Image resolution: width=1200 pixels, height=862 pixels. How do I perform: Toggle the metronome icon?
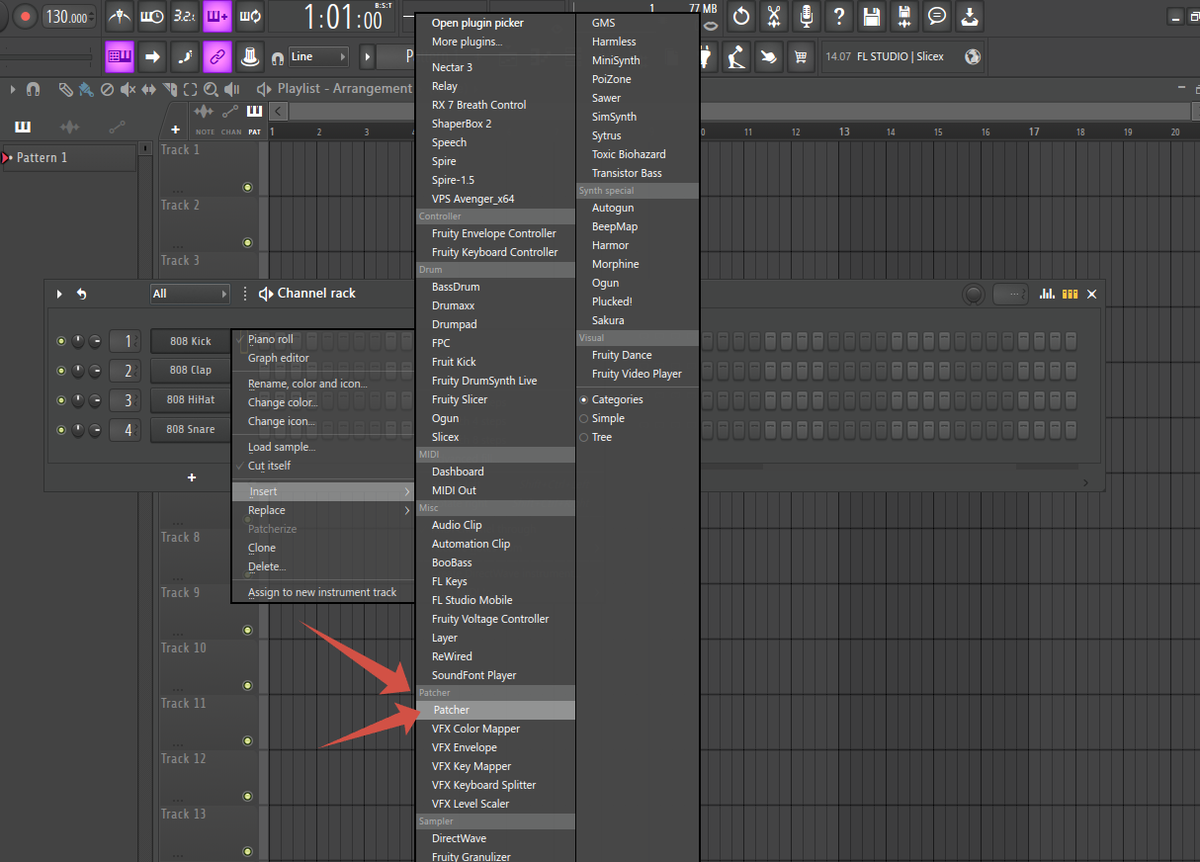(x=119, y=16)
